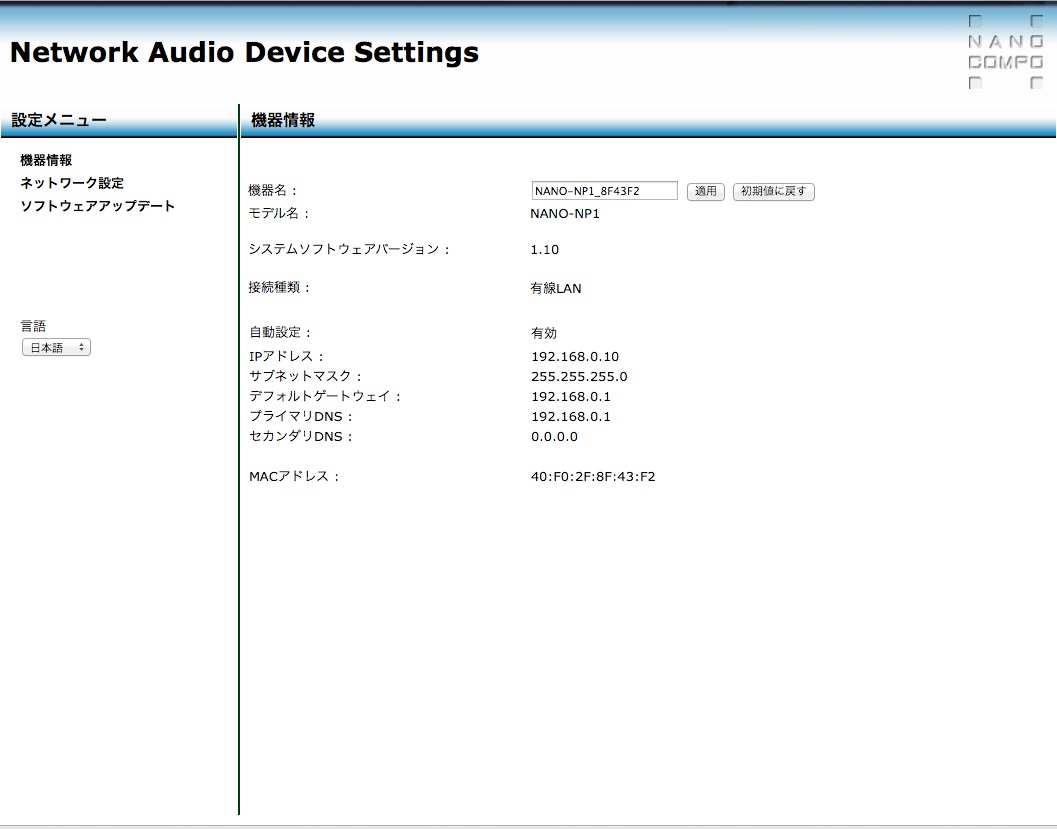Click the software version value 1.10
The width and height of the screenshot is (1057, 829).
[x=545, y=250]
